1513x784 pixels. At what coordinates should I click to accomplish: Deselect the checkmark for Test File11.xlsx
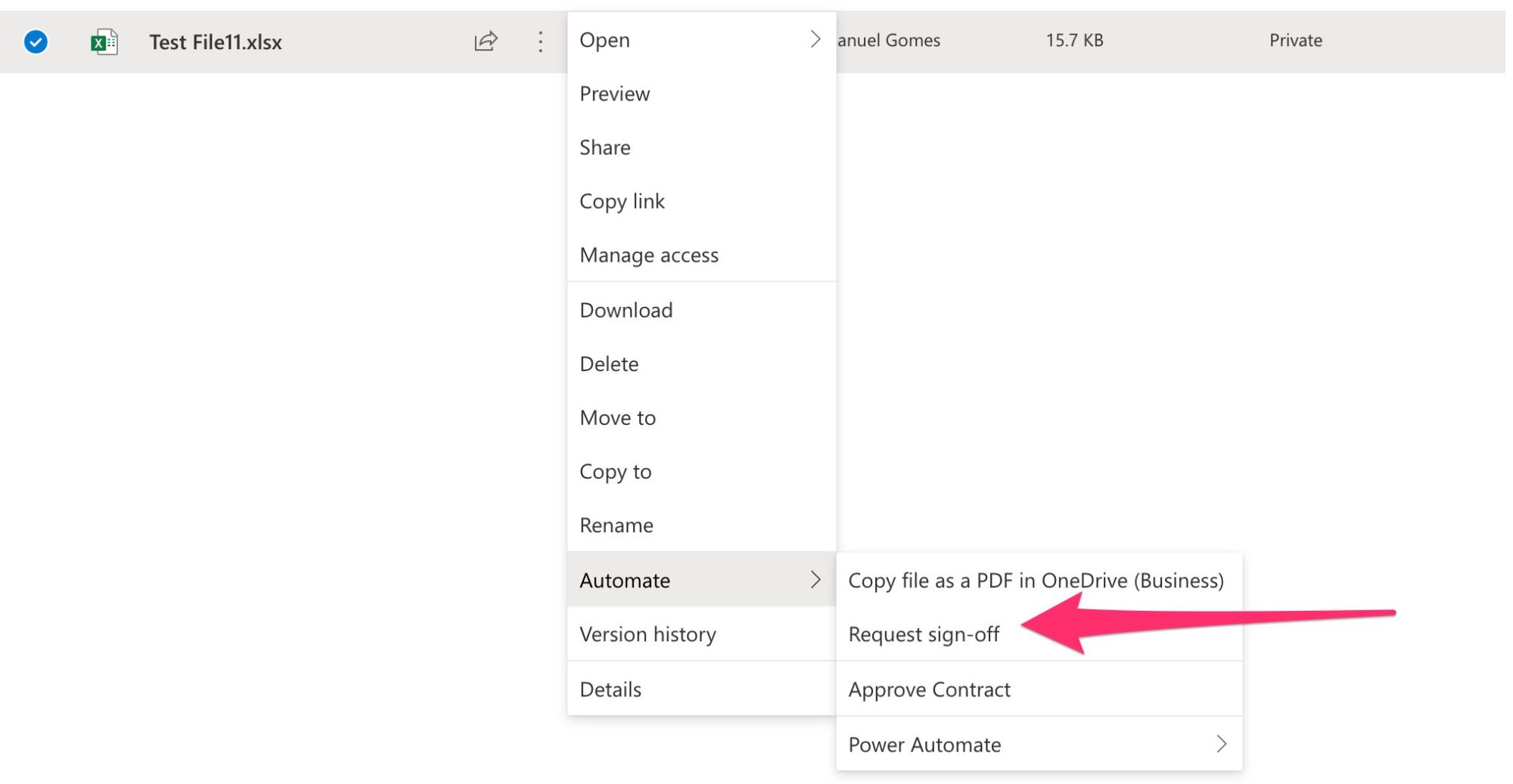36,42
